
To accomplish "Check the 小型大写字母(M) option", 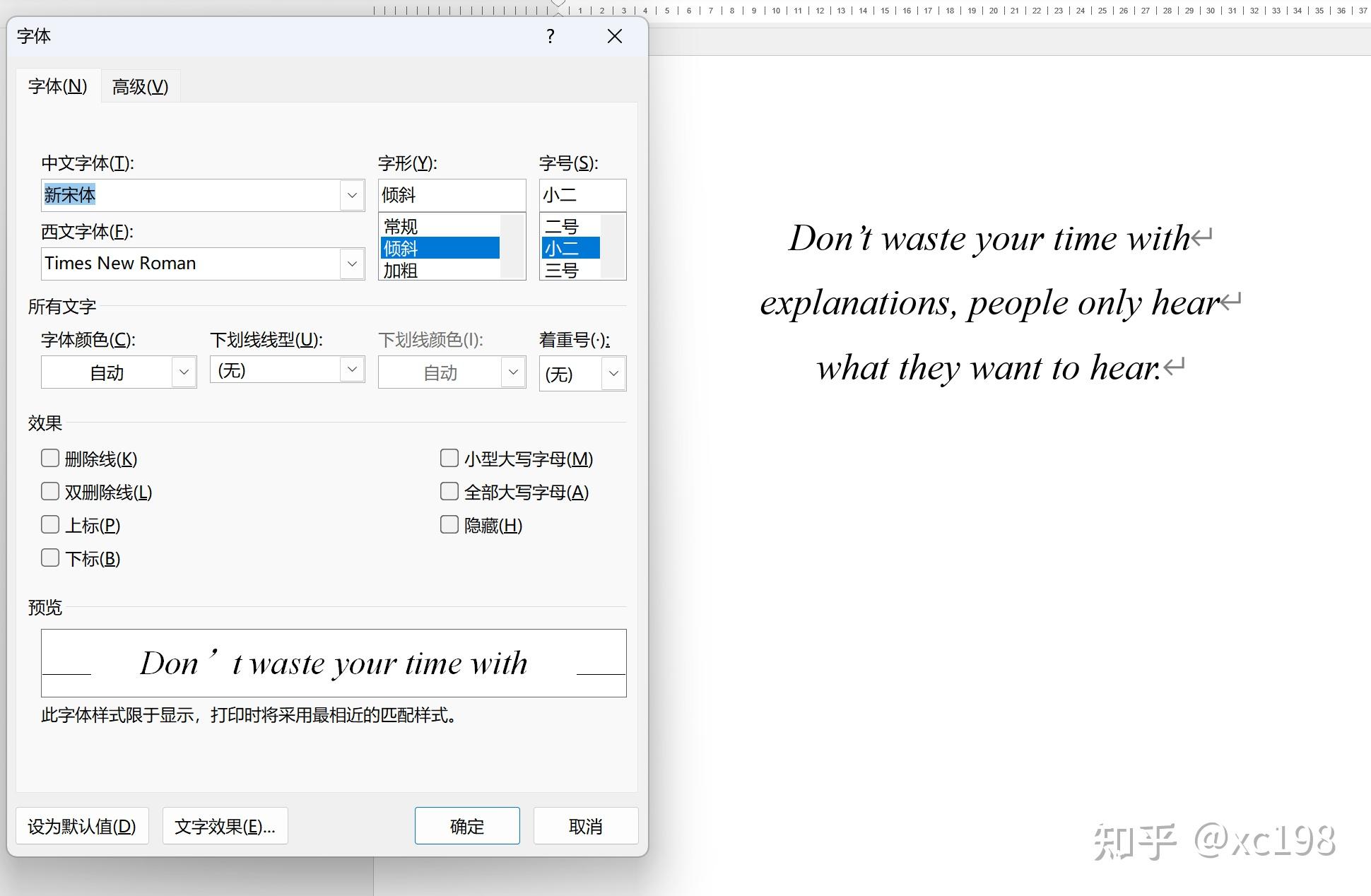I will click(x=449, y=459).
